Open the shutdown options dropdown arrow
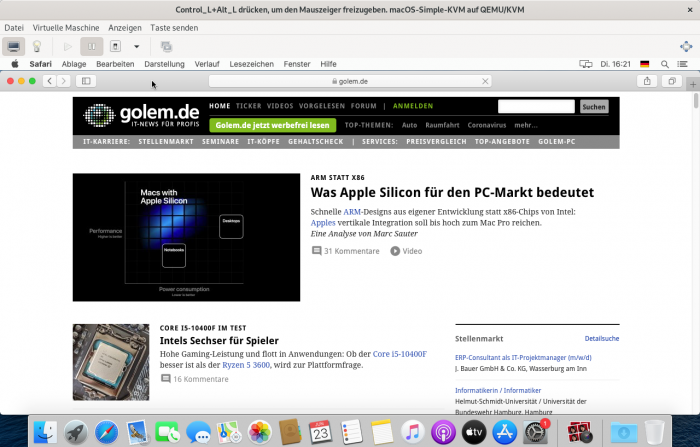The width and height of the screenshot is (700, 447). 137,46
